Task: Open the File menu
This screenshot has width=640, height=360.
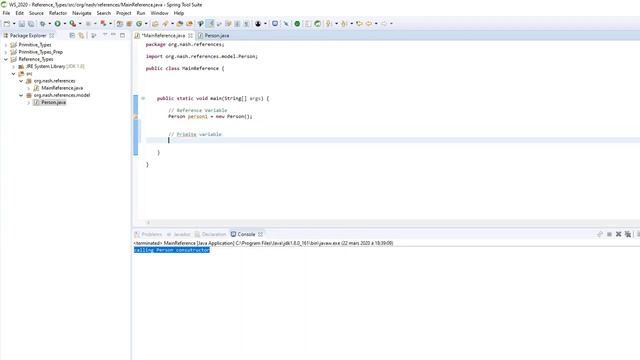Action: (x=6, y=13)
